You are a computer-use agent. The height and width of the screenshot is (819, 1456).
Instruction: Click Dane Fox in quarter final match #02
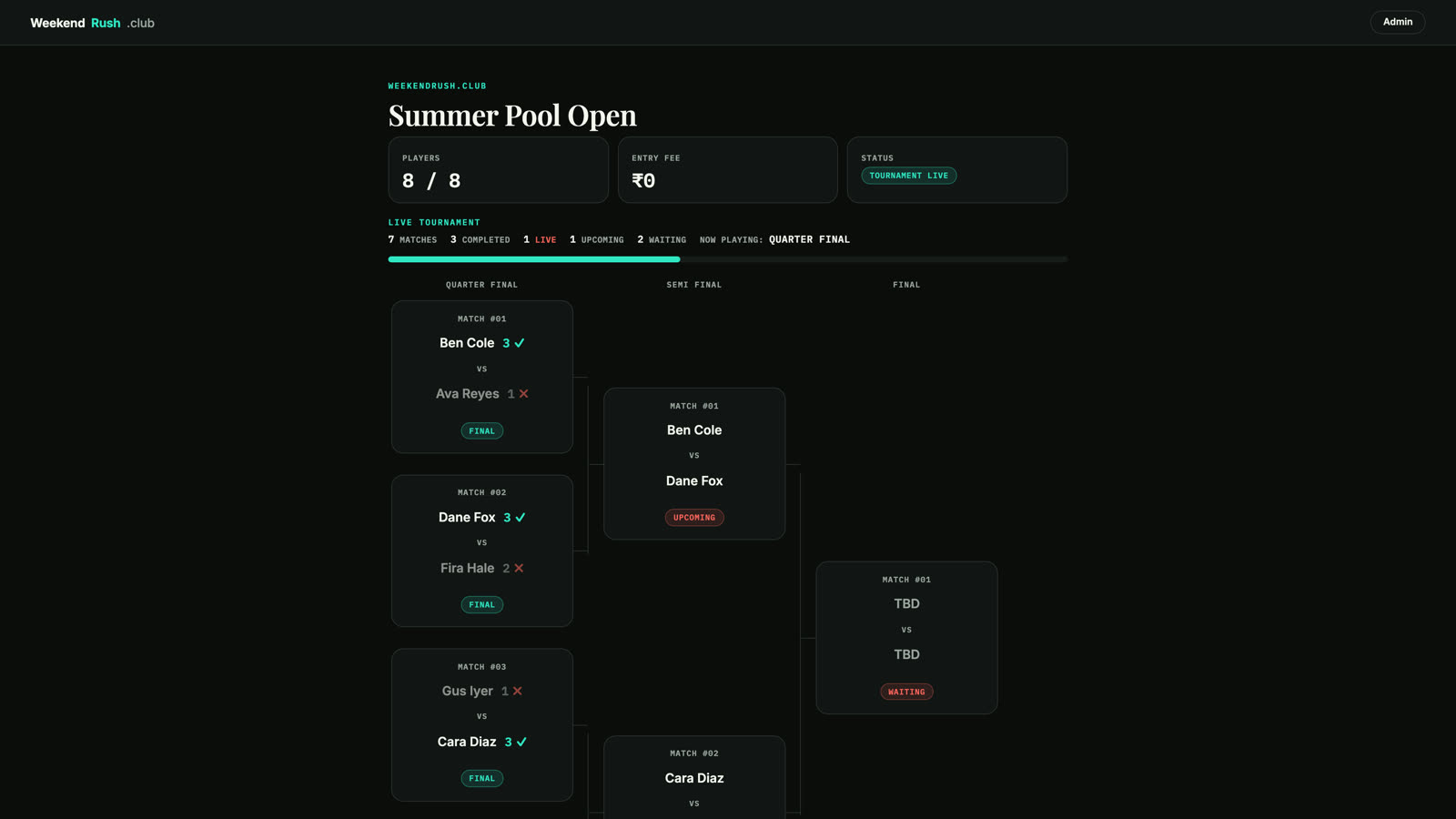[467, 517]
